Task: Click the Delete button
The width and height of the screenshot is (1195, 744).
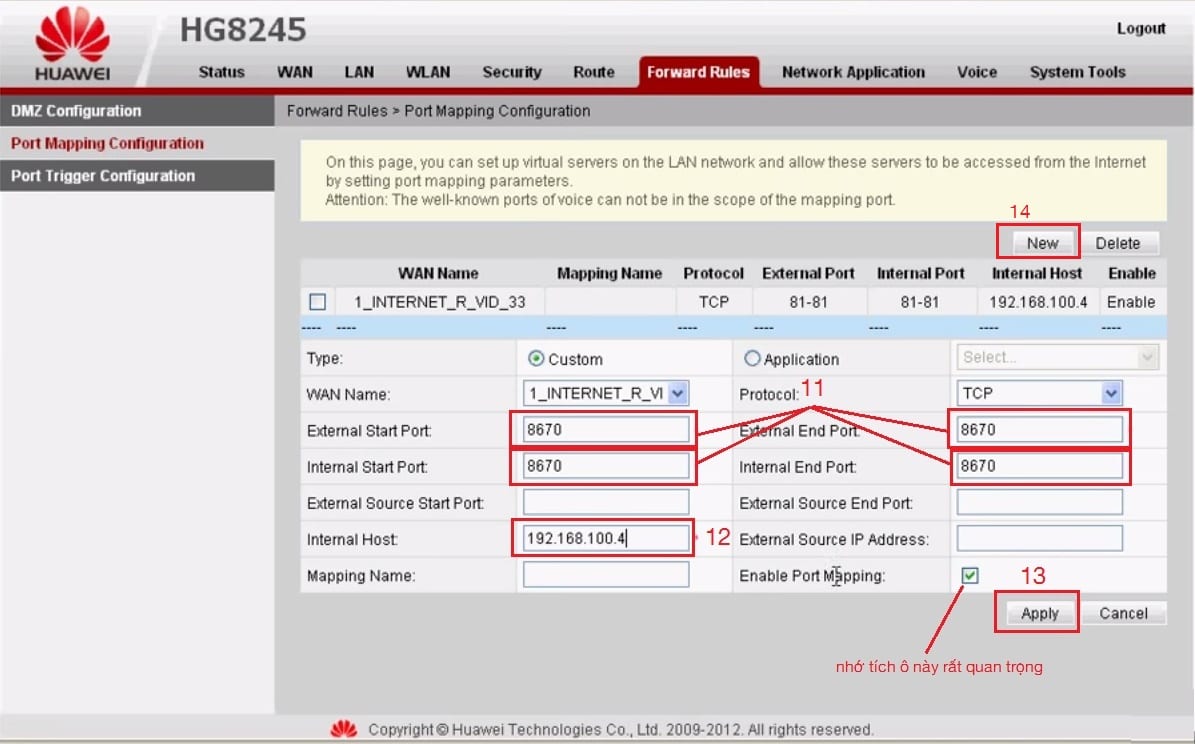Action: (x=1117, y=243)
